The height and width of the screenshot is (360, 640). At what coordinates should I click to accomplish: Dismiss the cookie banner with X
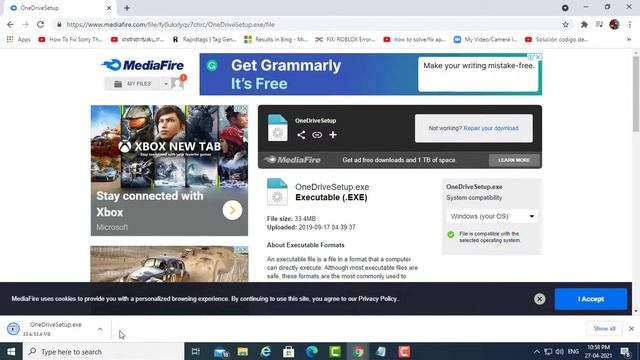coord(539,299)
